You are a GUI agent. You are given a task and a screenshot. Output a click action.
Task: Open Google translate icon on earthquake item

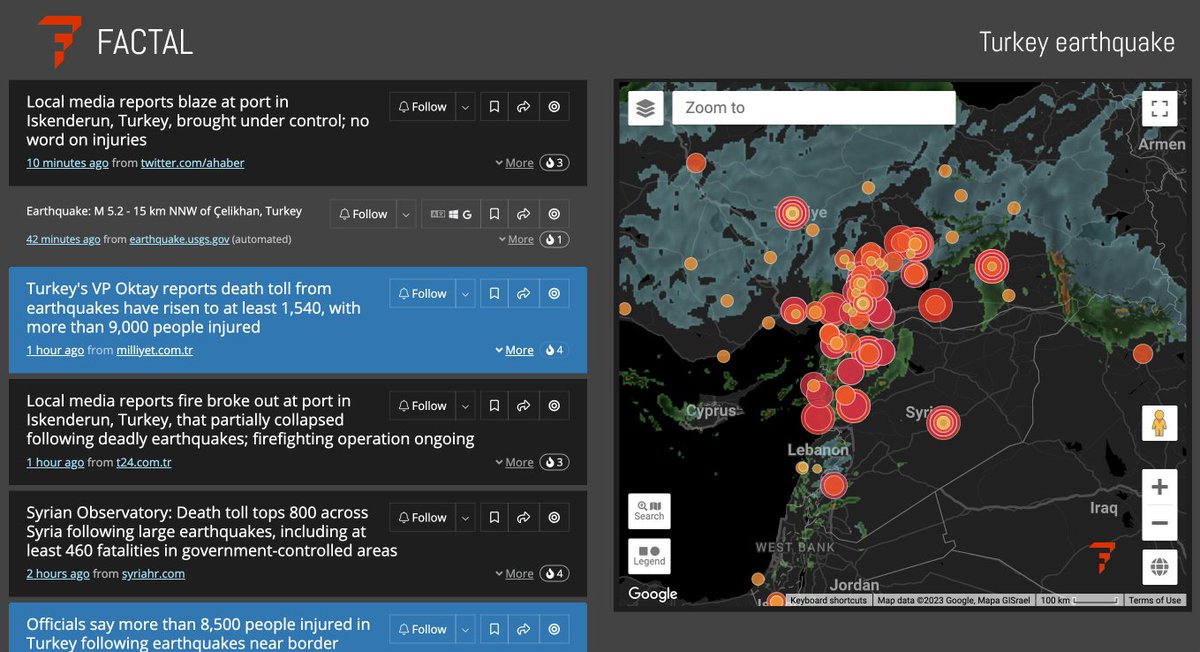[467, 214]
